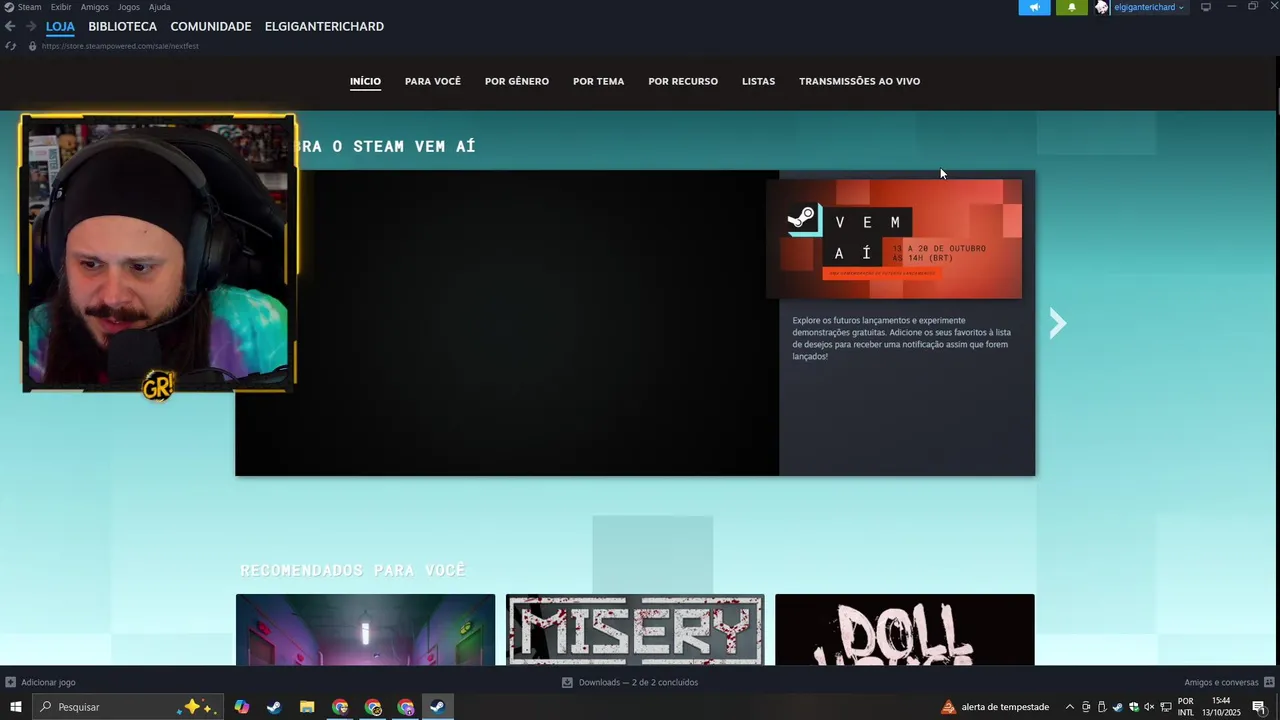Screen dimensions: 1280x720
Task: Open the first Chrome taskbar icon
Action: (x=340, y=707)
